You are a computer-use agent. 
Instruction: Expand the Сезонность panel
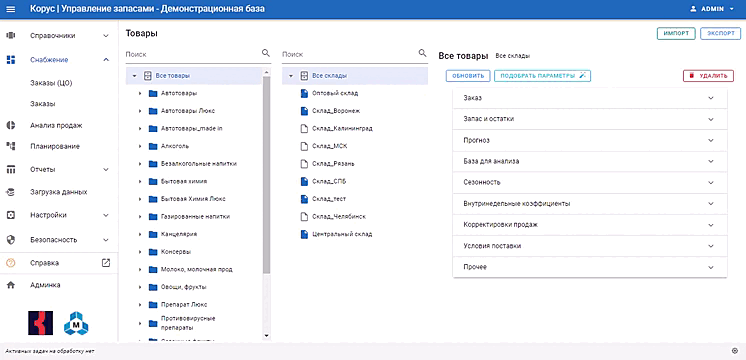coord(590,182)
